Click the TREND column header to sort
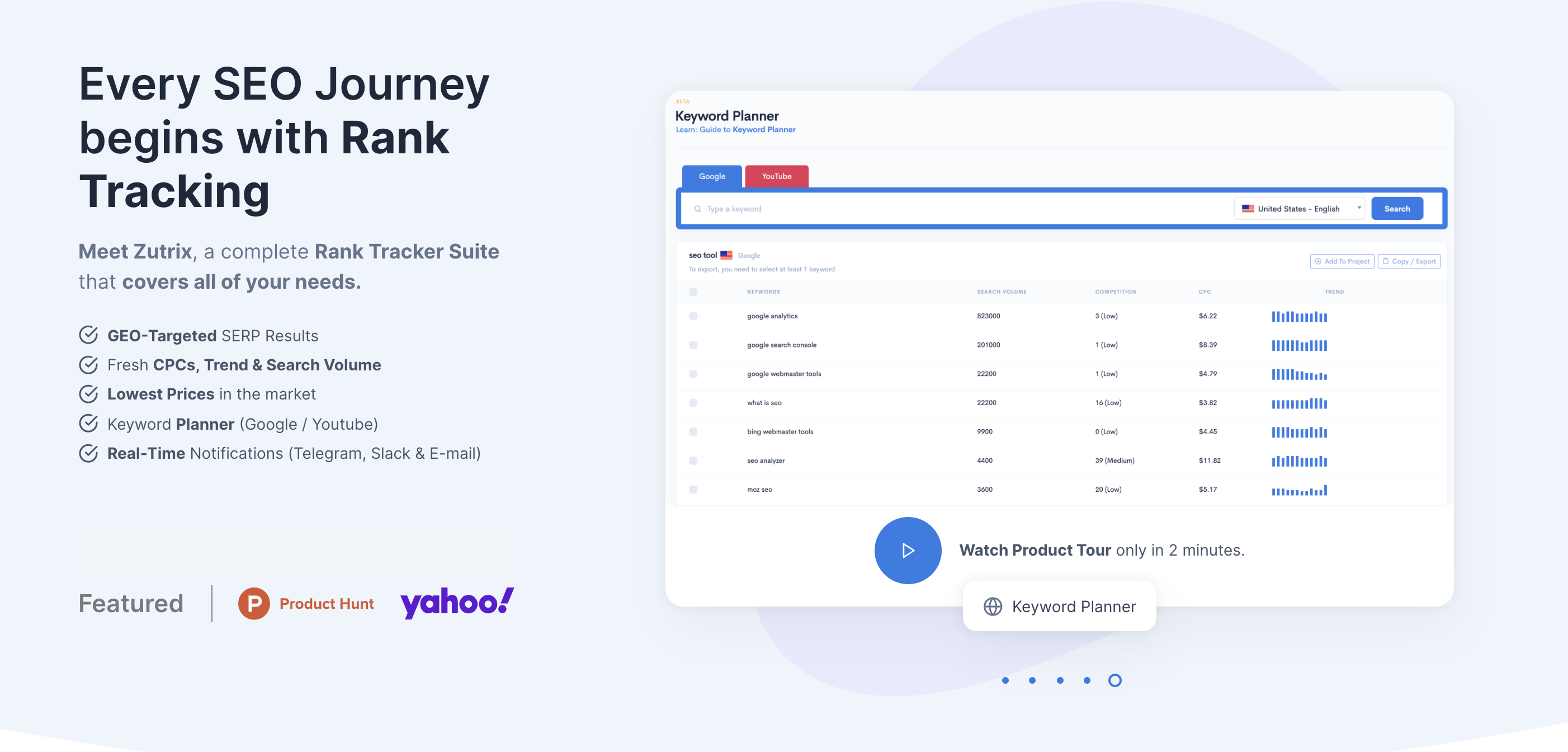1568x752 pixels. click(1334, 292)
